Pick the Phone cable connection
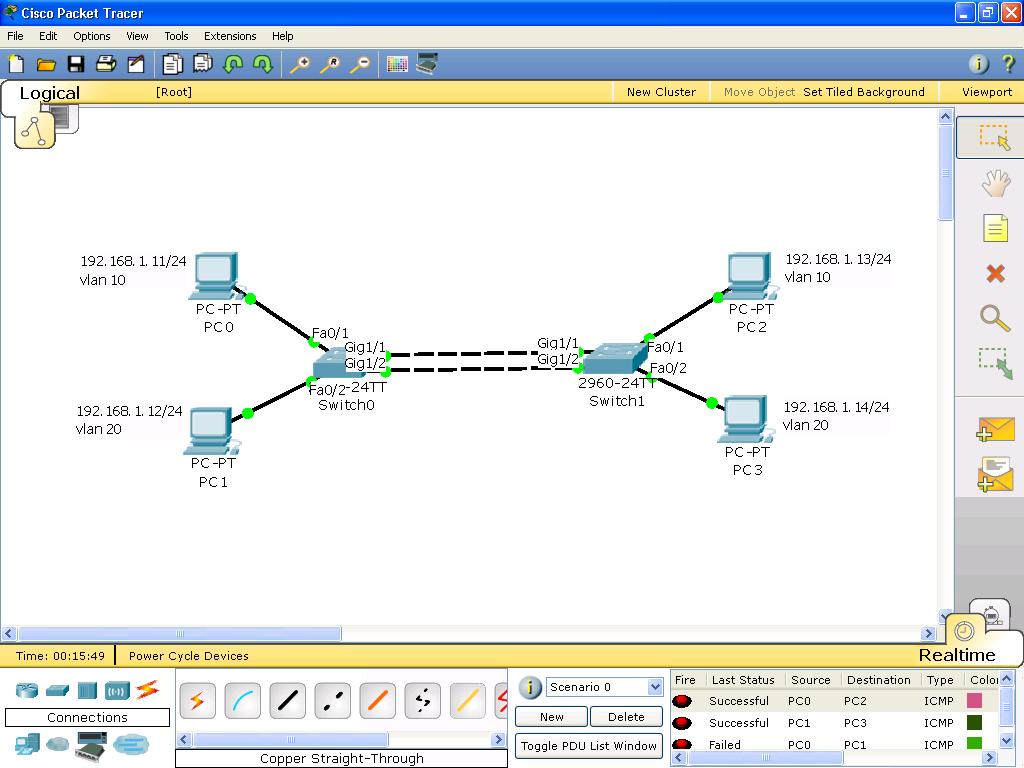The height and width of the screenshot is (768, 1024). point(423,701)
